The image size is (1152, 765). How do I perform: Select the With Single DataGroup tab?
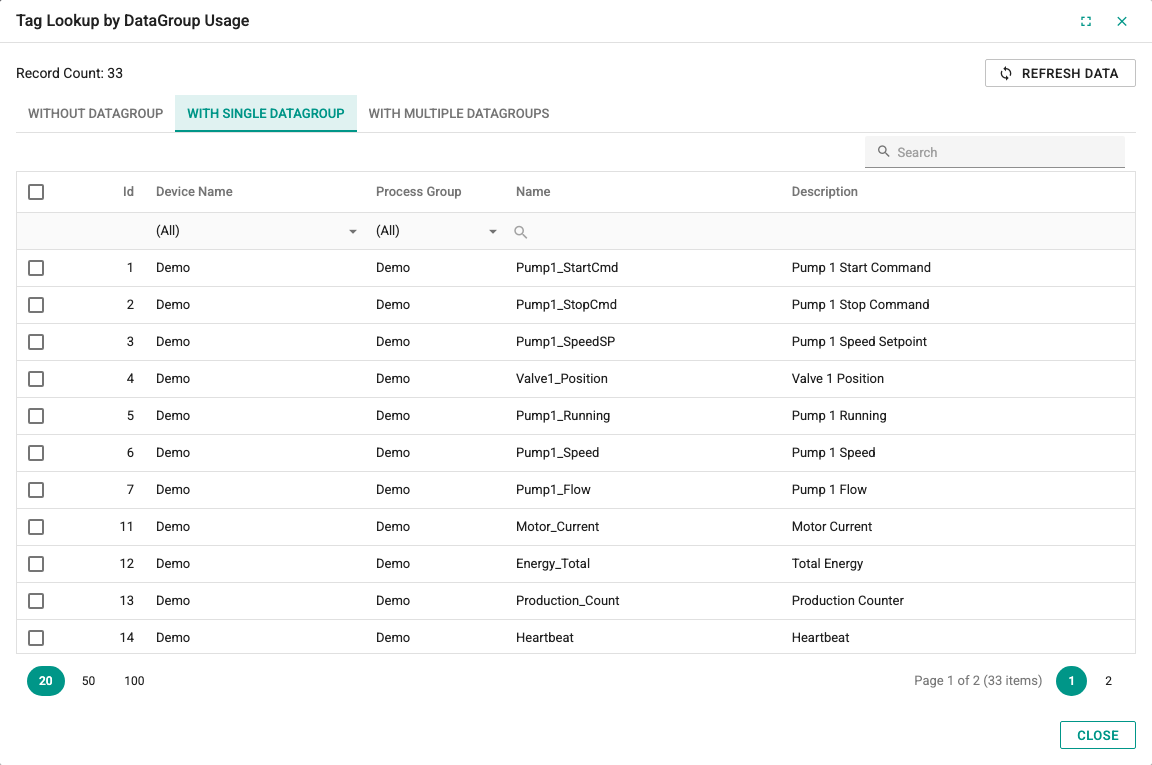click(265, 113)
